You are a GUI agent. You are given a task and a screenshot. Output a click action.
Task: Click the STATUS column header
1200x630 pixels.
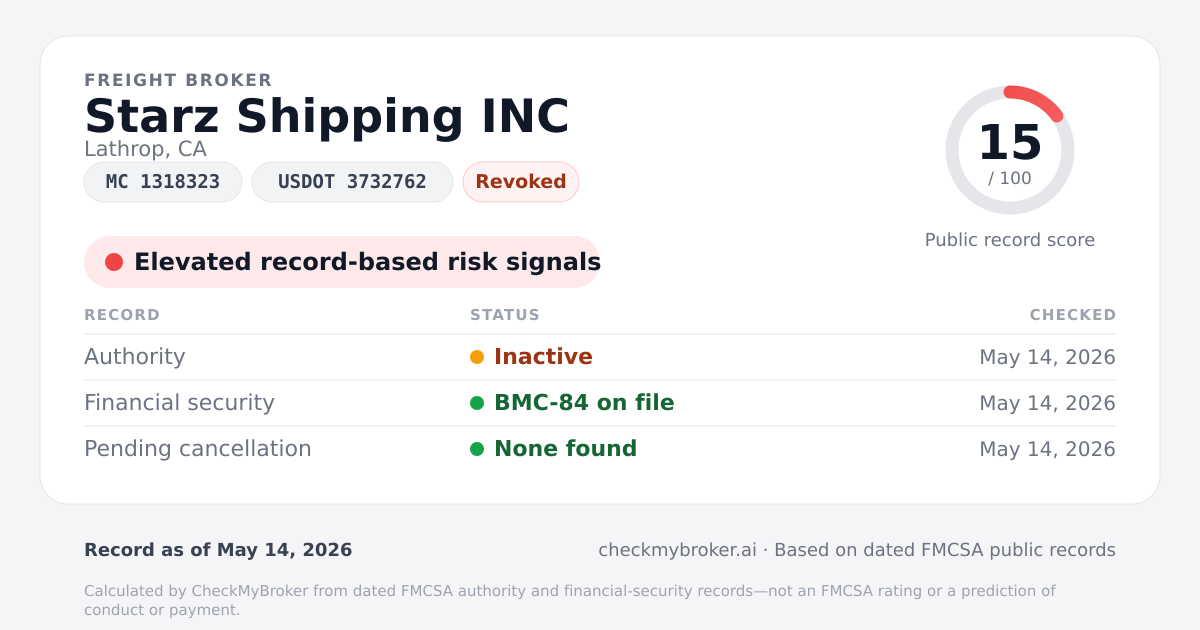pyautogui.click(x=505, y=315)
